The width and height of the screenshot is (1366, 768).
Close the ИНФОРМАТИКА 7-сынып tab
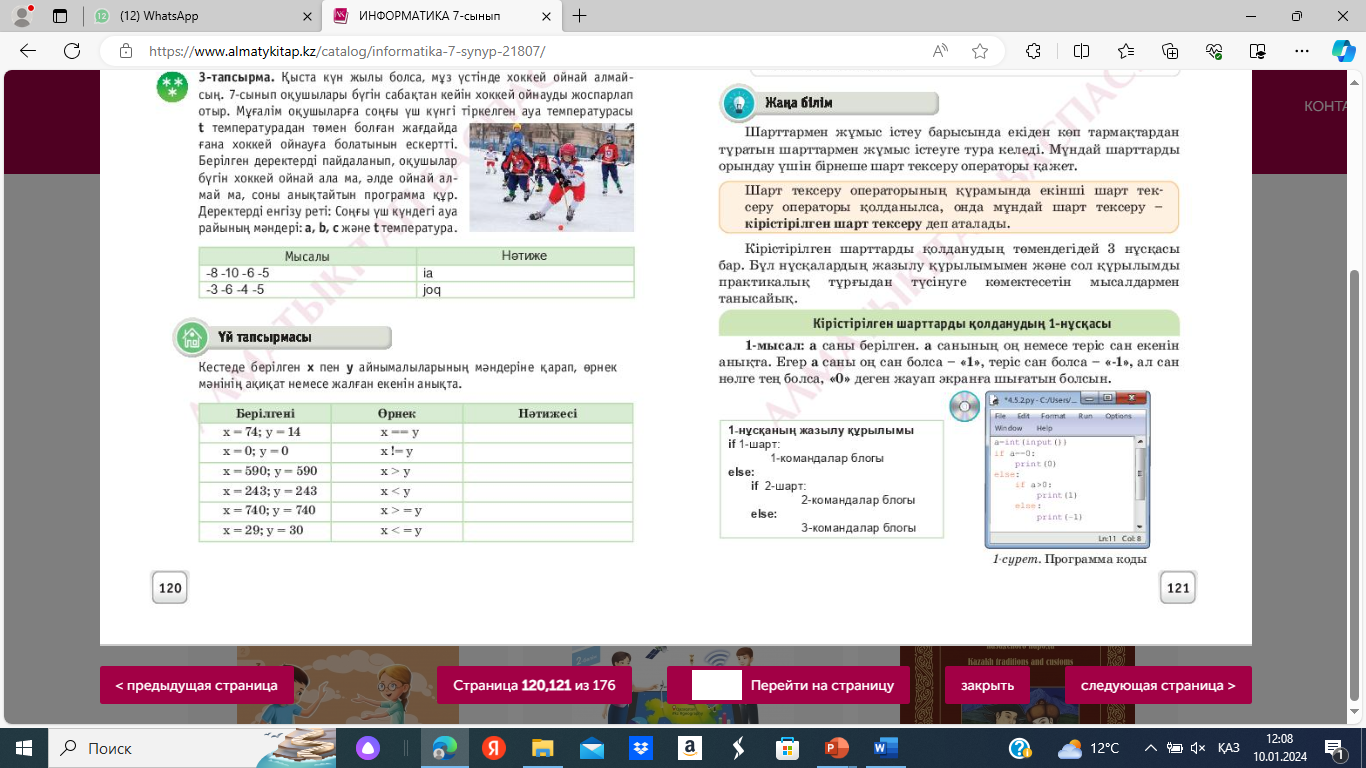[546, 16]
